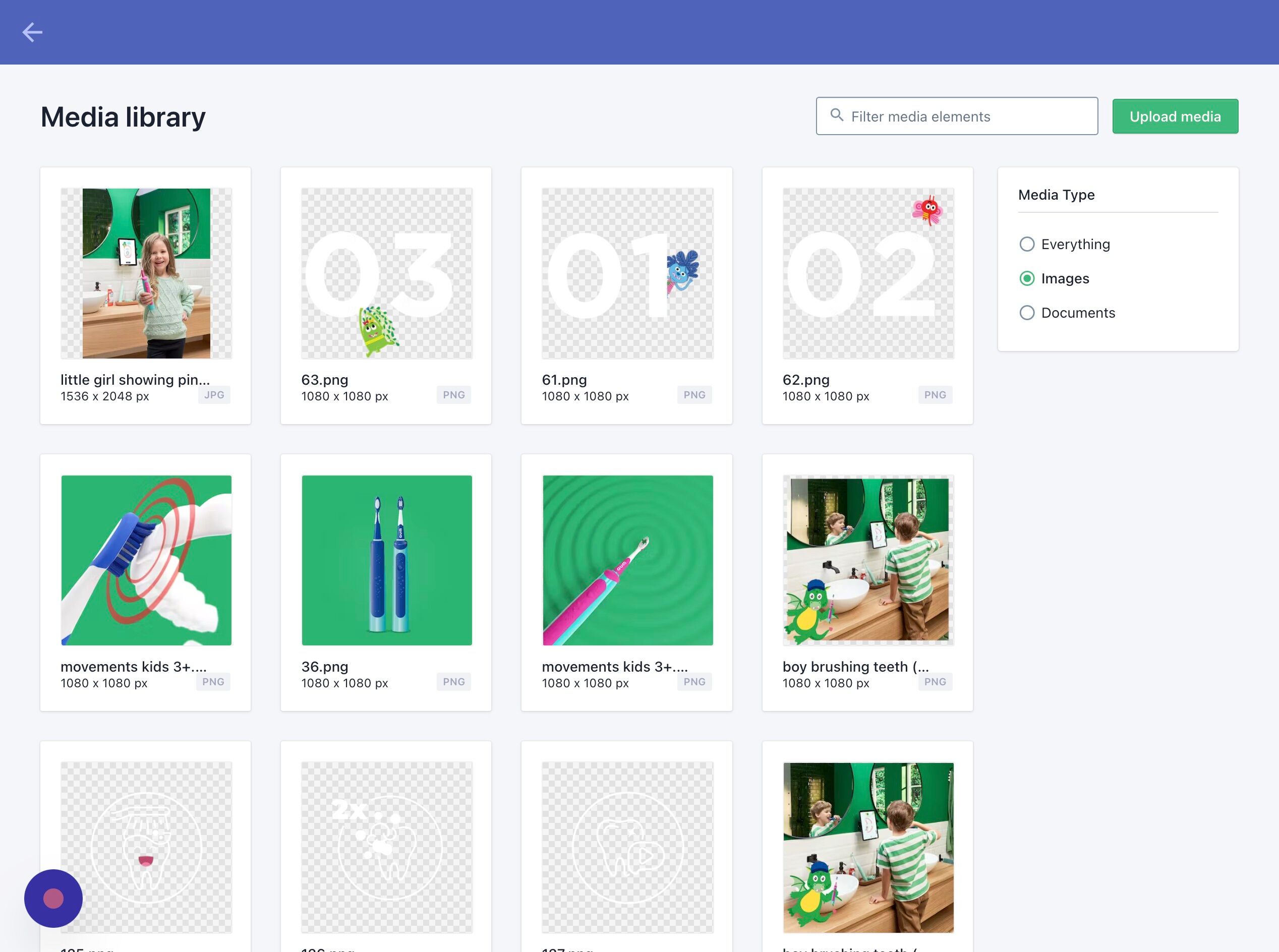This screenshot has width=1279, height=952.
Task: Select the 61.png thumbnail
Action: (x=627, y=273)
